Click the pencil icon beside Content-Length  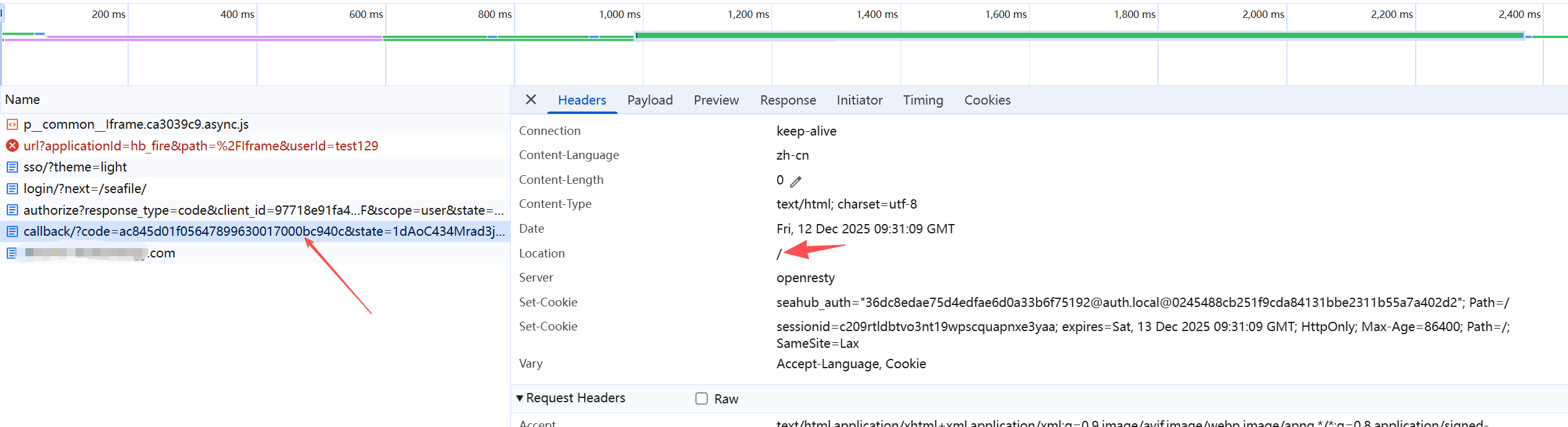(x=796, y=181)
